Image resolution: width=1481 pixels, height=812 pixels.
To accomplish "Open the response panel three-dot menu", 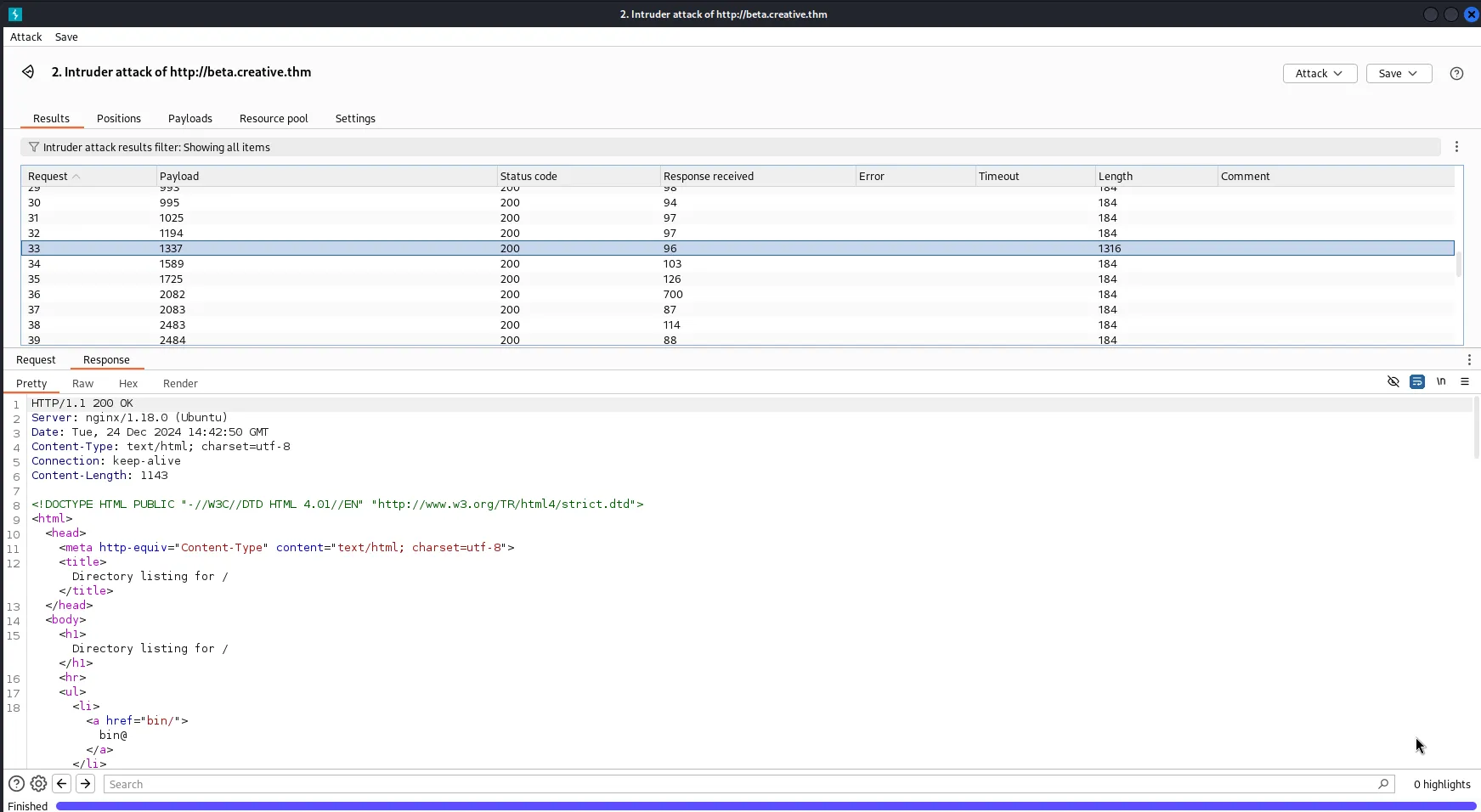I will tap(1469, 360).
